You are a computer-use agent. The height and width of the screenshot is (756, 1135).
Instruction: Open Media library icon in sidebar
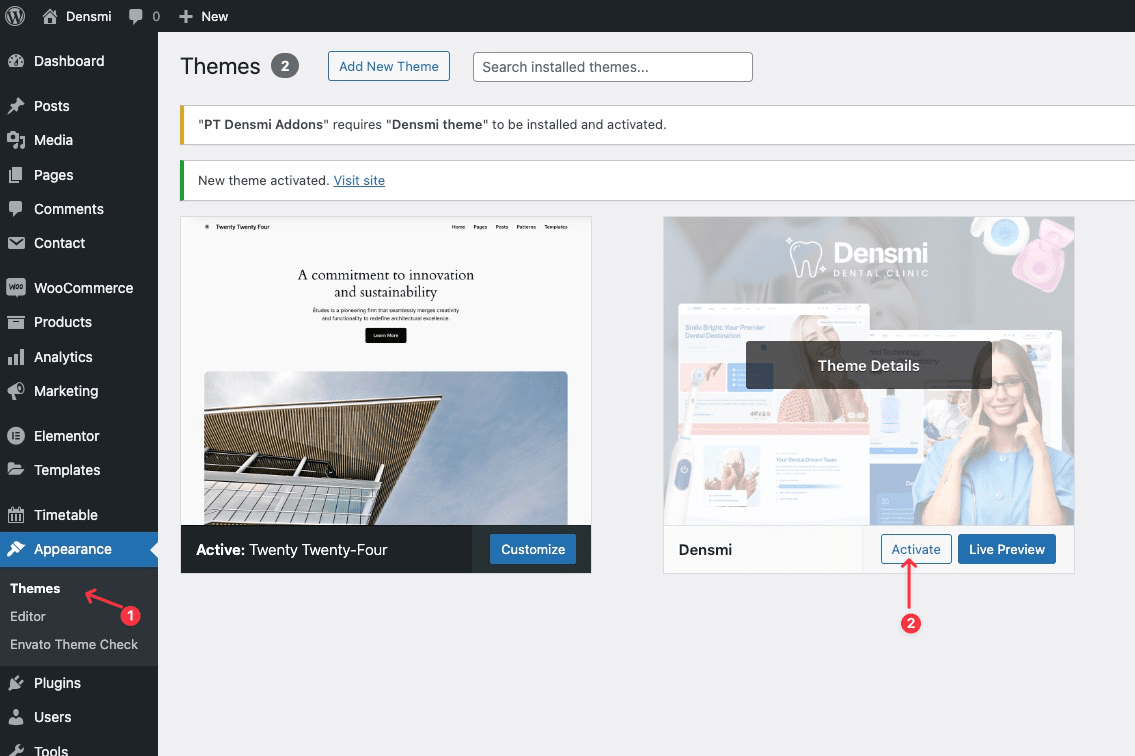point(16,140)
